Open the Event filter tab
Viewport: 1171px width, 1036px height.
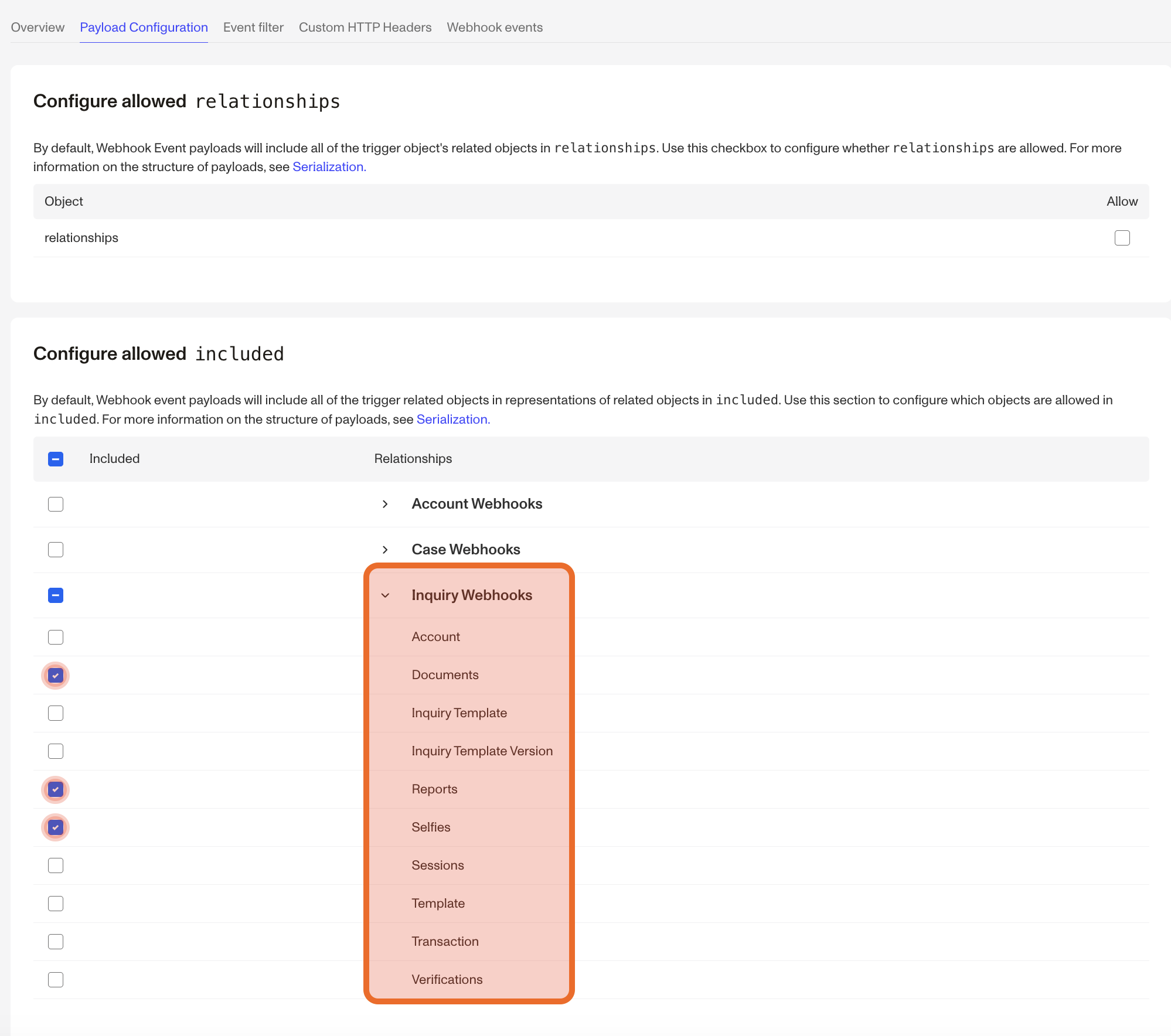253,27
